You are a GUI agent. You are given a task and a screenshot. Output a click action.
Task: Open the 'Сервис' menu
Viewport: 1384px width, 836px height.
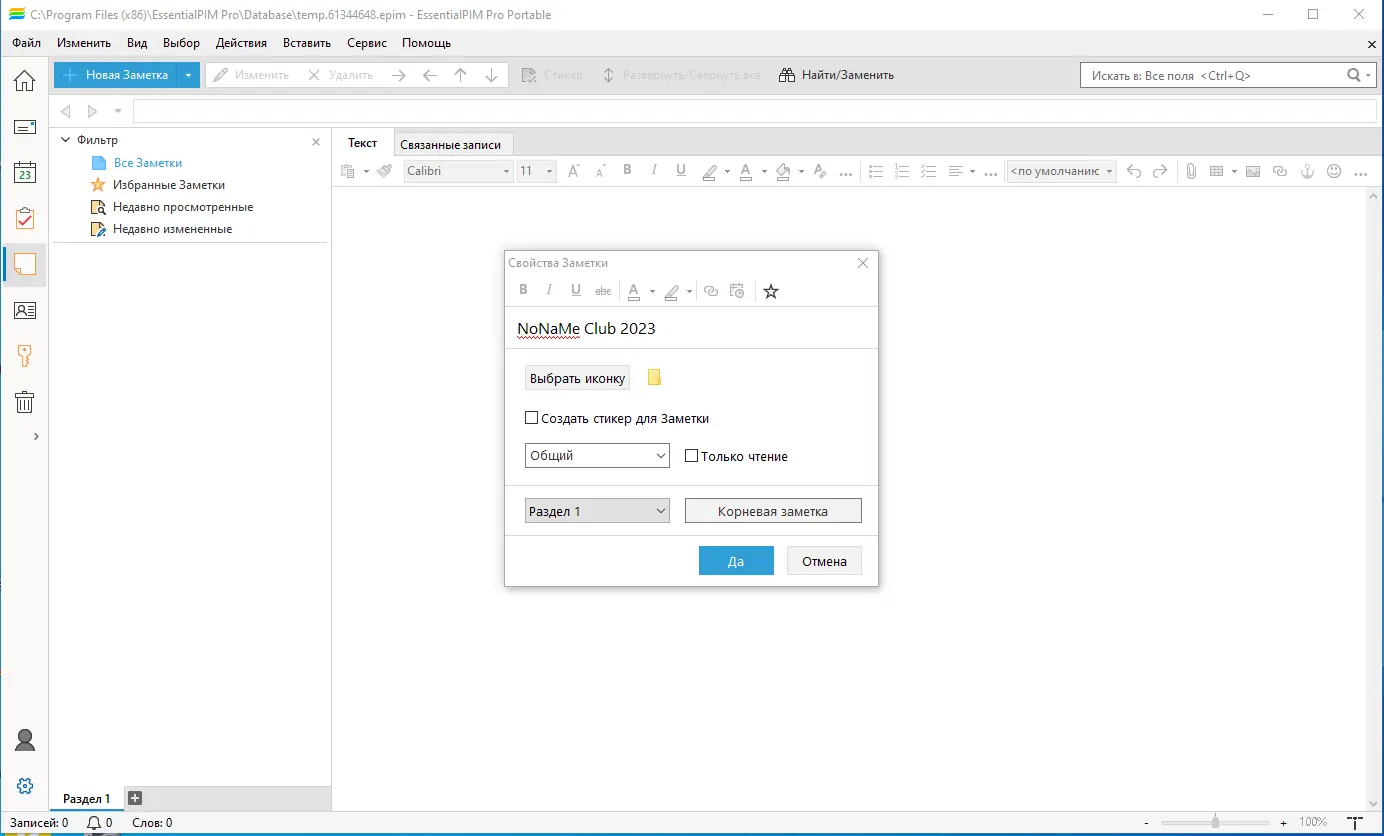[x=367, y=43]
